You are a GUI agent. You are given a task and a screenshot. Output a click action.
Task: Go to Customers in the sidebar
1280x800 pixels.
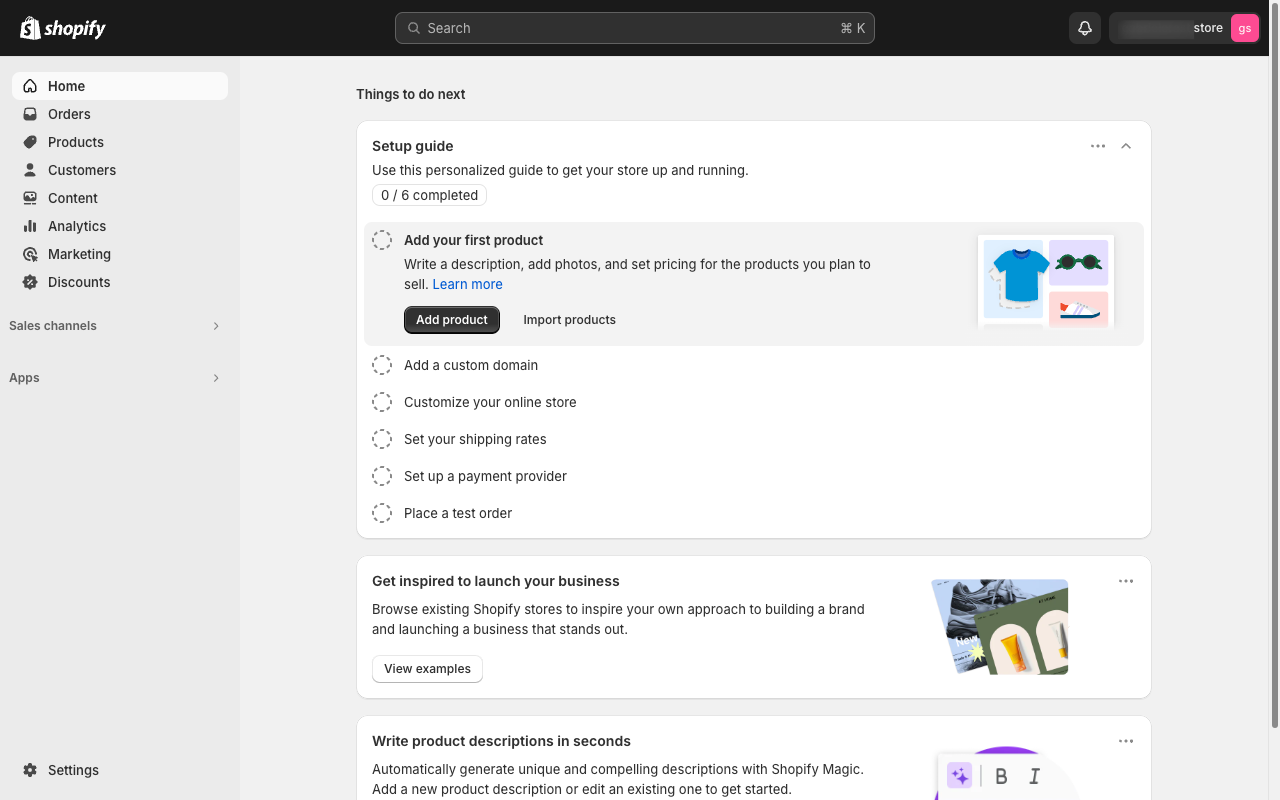click(x=82, y=170)
